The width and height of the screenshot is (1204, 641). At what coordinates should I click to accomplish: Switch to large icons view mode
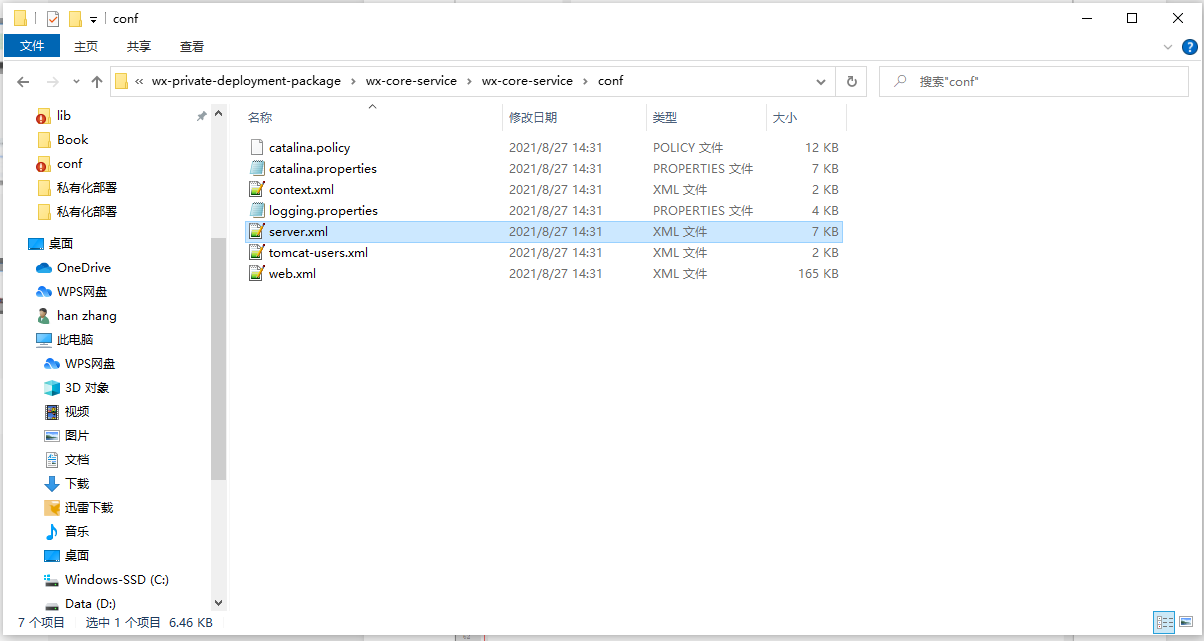coord(1186,622)
